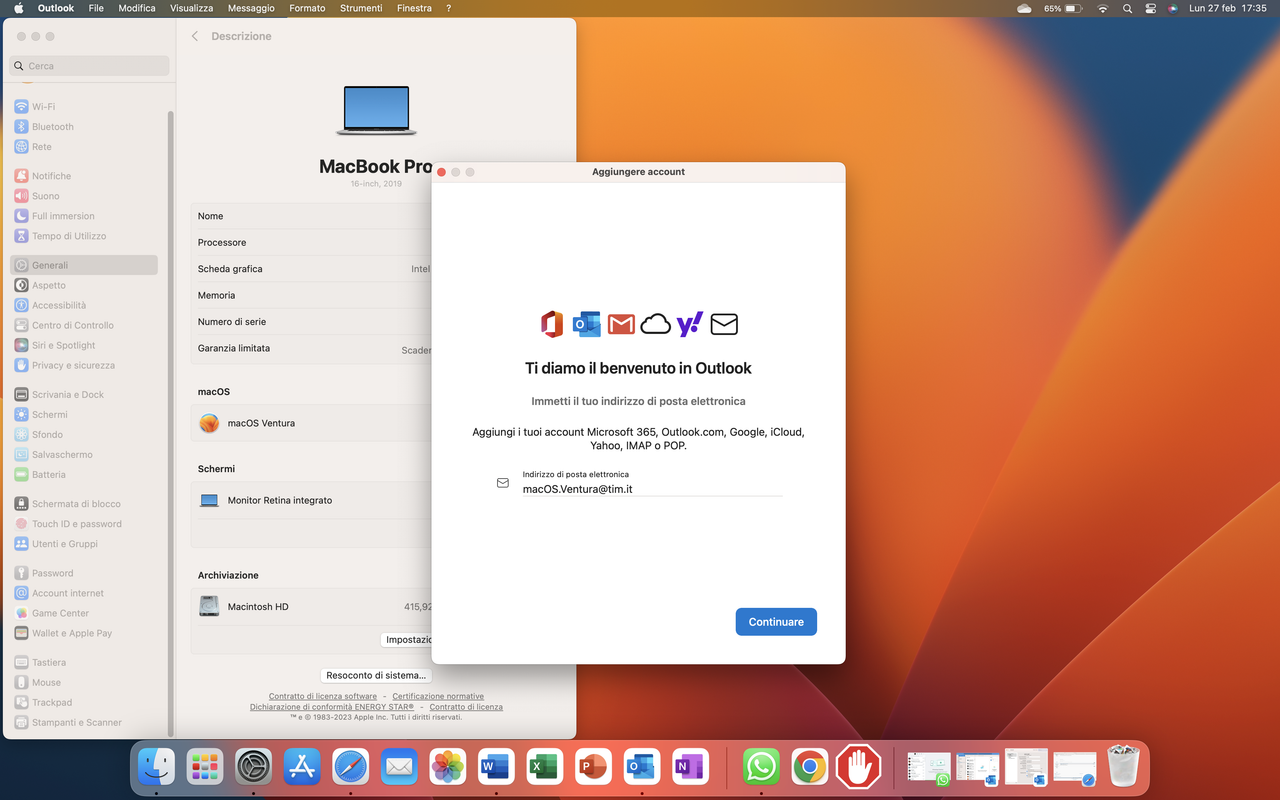Click the Outlook icon in the Dock
This screenshot has width=1280, height=800.
tap(642, 767)
